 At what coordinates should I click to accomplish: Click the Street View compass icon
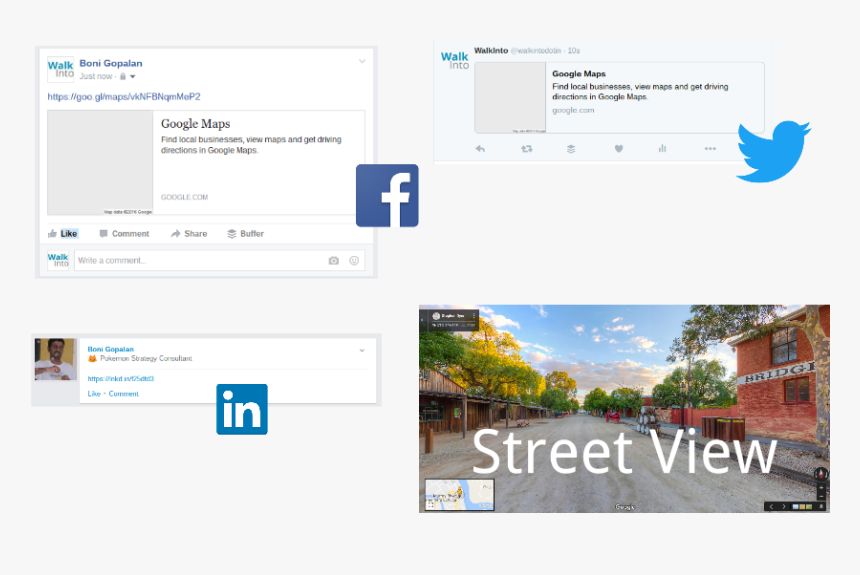pyautogui.click(x=821, y=474)
